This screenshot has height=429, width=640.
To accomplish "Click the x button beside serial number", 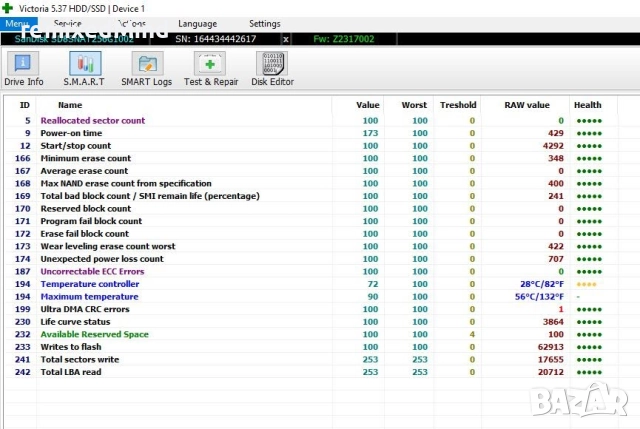I will point(286,39).
